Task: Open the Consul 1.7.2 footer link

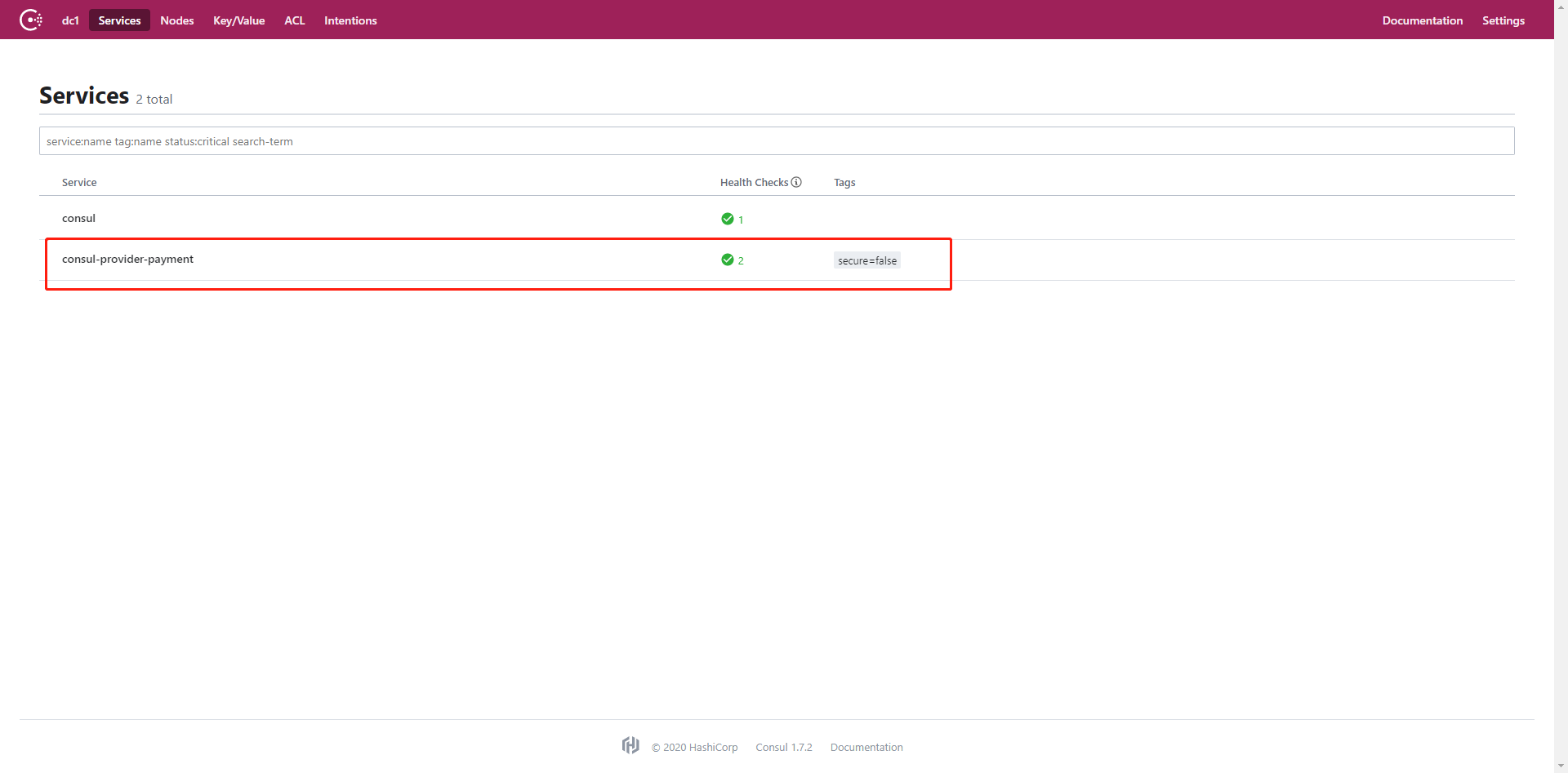Action: [784, 747]
